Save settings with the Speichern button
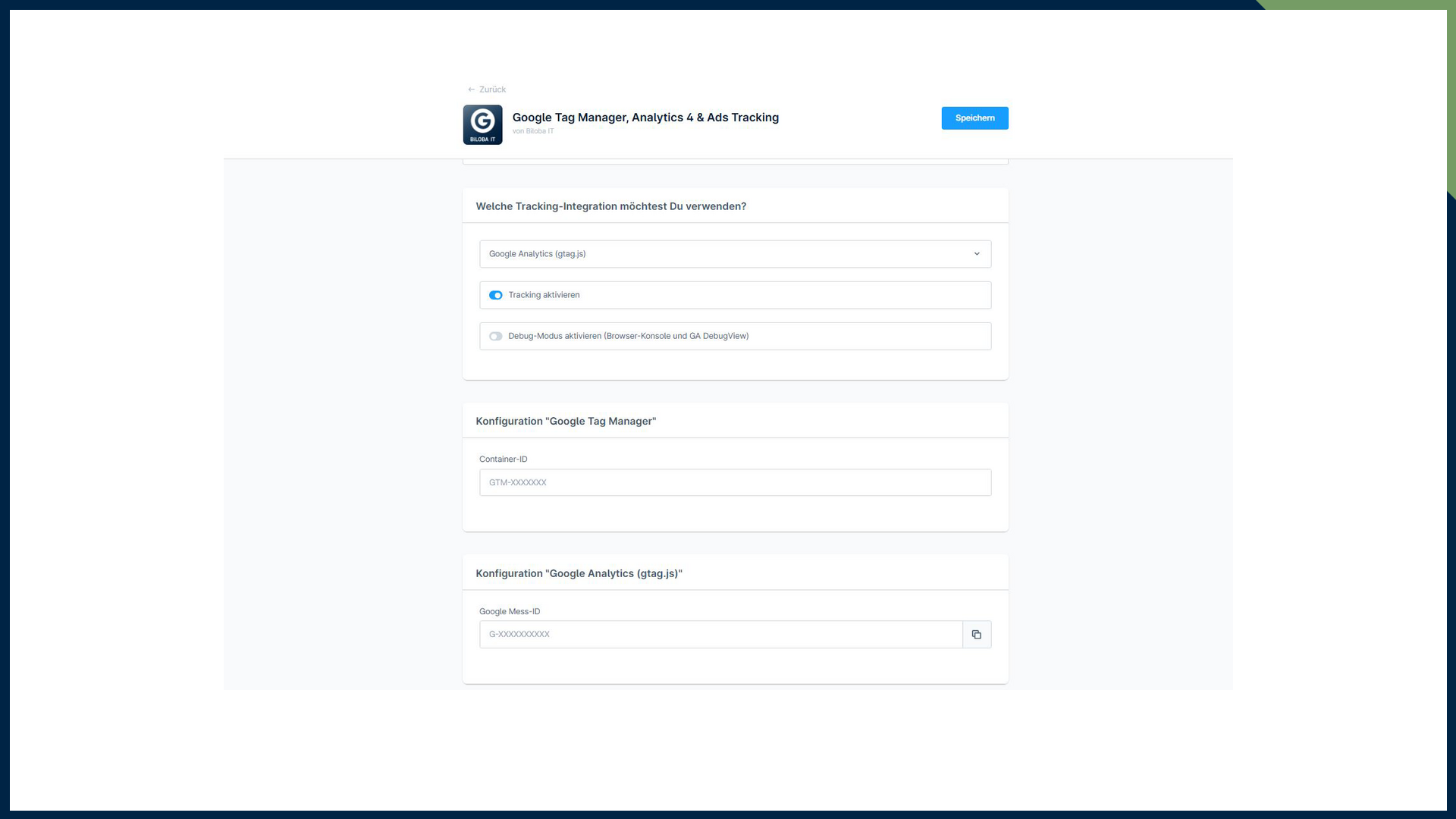This screenshot has height=819, width=1456. tap(974, 118)
